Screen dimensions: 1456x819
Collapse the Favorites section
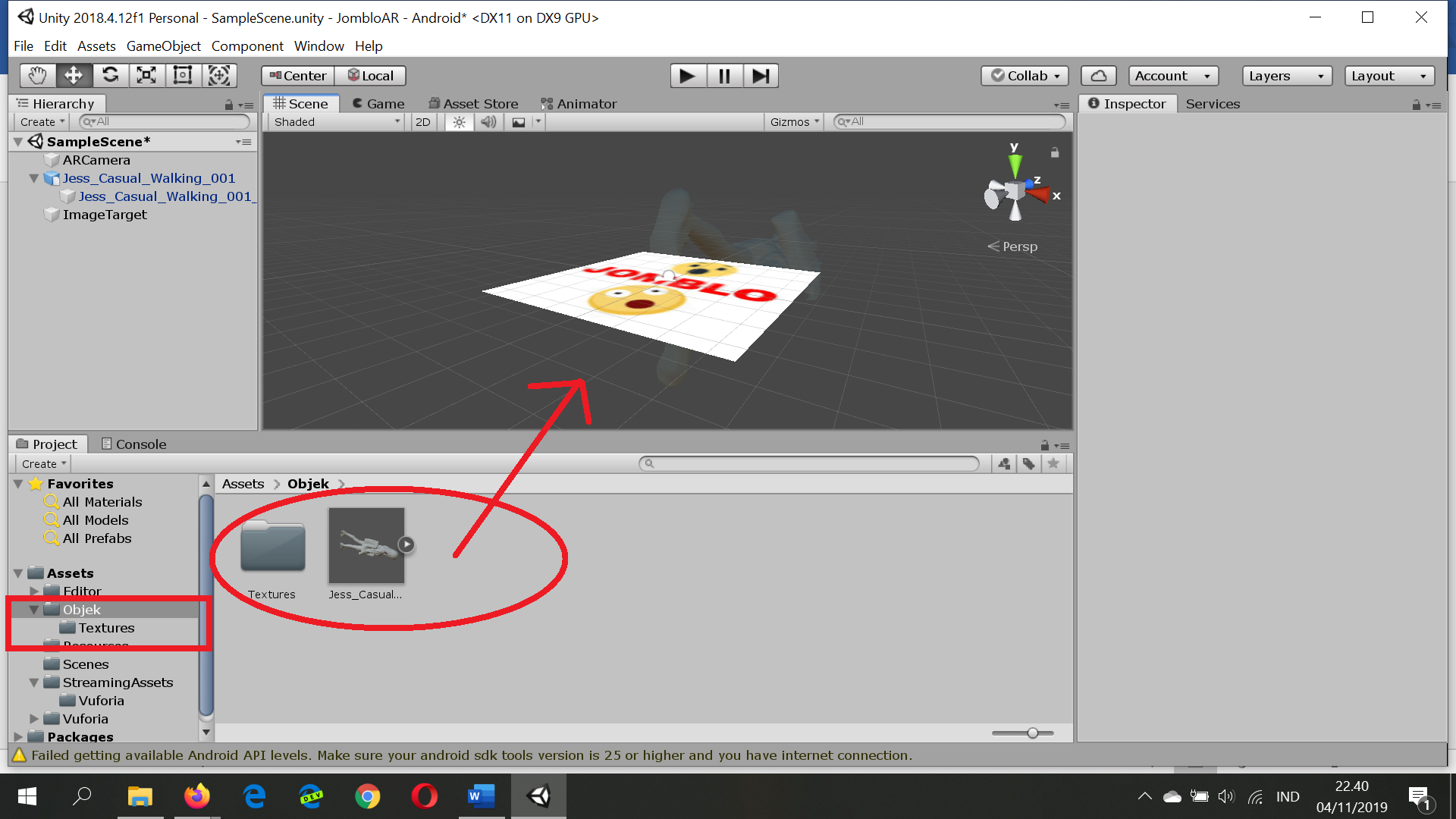click(18, 484)
